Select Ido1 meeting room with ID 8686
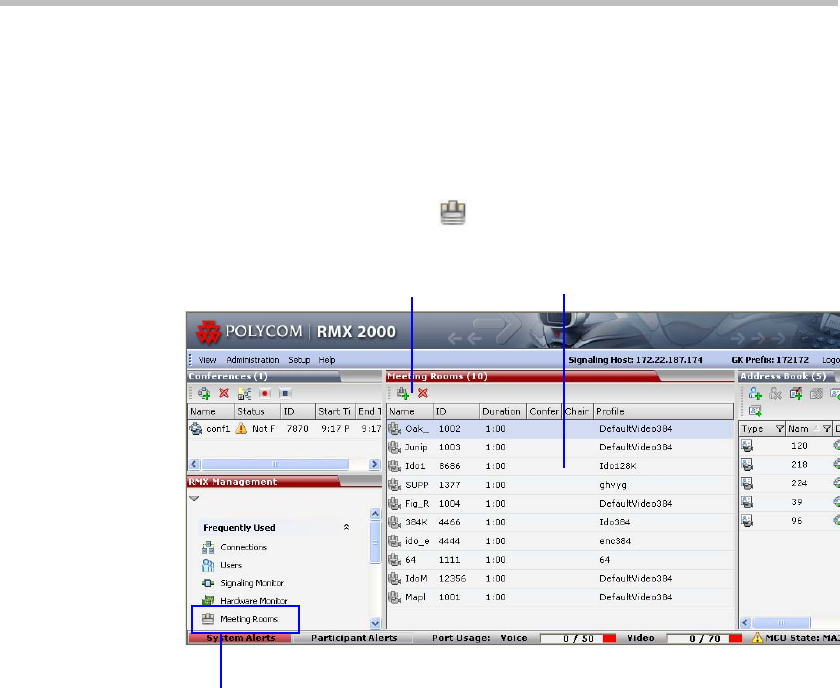Viewport: 840px width, 688px height. pyautogui.click(x=560, y=466)
